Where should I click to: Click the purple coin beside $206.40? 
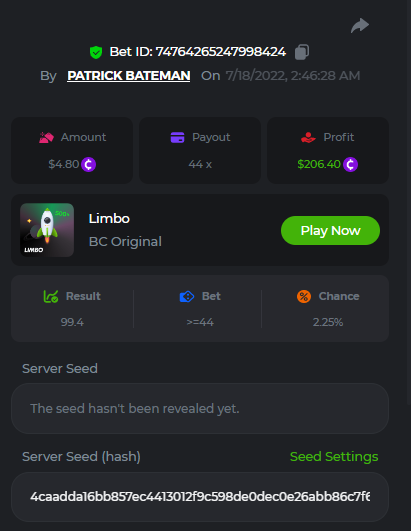tap(350, 165)
